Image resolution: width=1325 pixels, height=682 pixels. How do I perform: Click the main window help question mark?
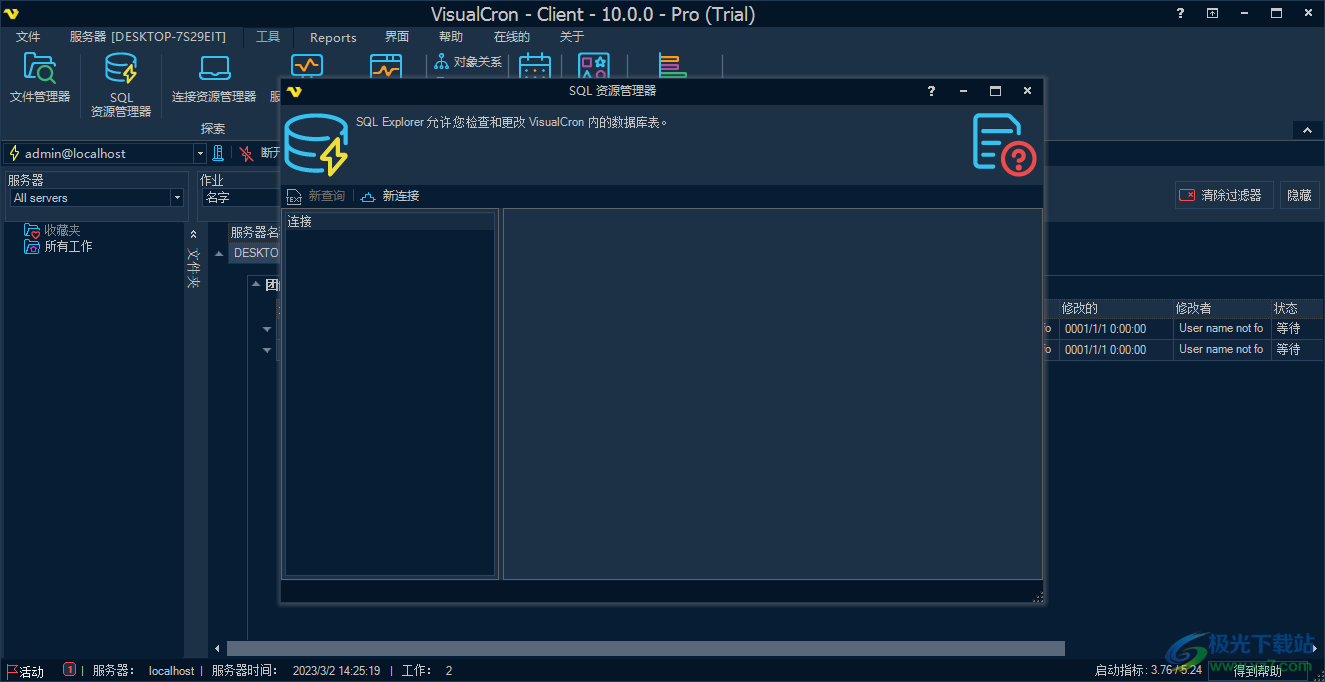tap(1180, 13)
